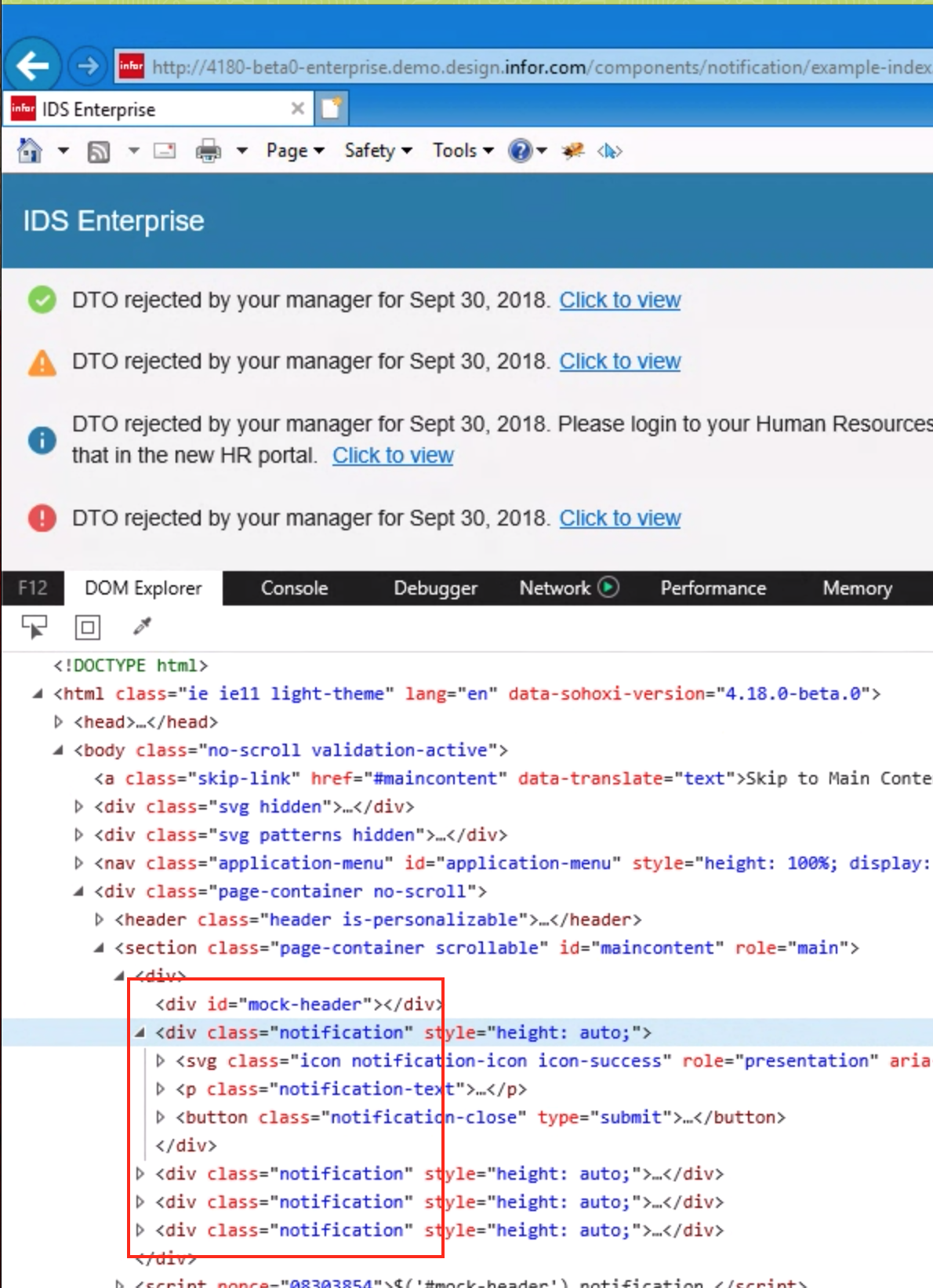
Task: Expand the p notification-text node
Action: tap(159, 1089)
